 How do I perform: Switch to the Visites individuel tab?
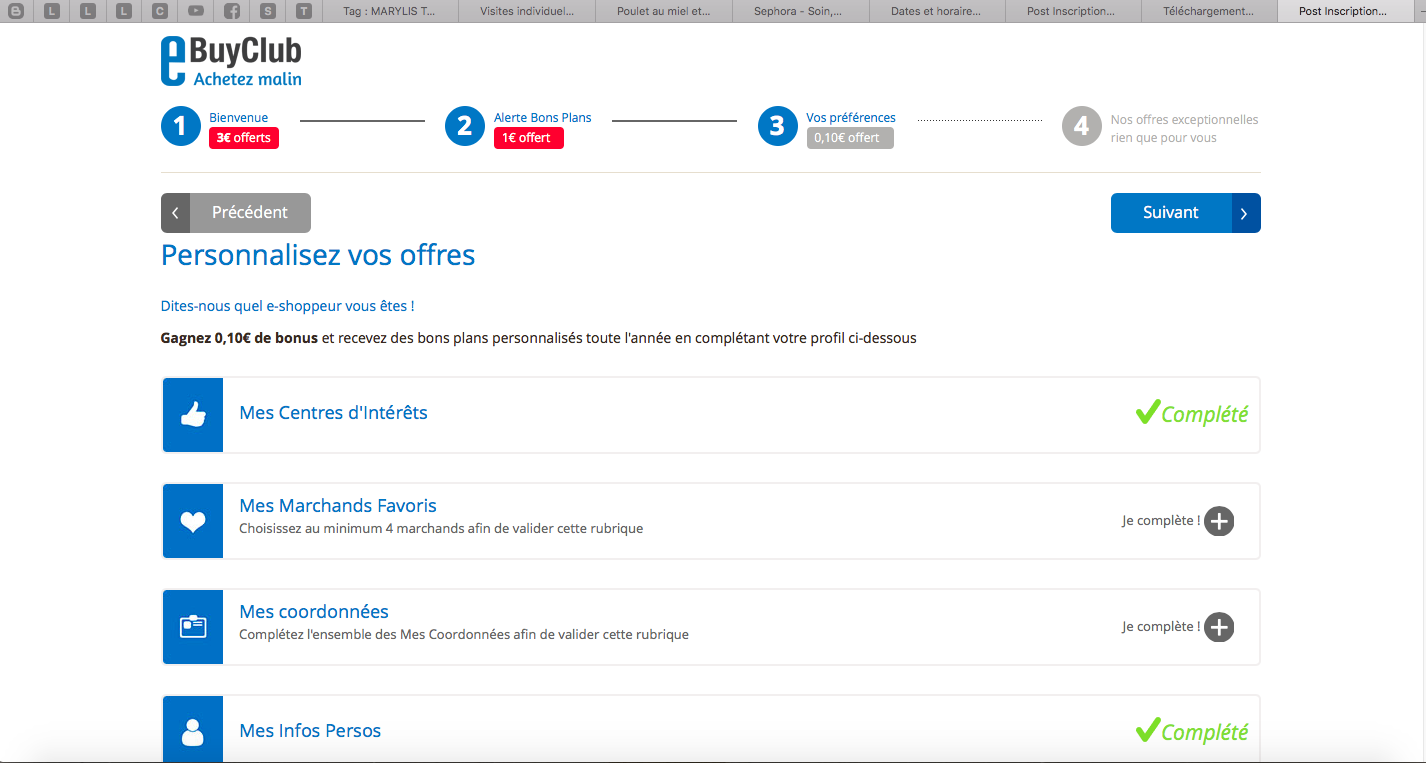tap(527, 11)
